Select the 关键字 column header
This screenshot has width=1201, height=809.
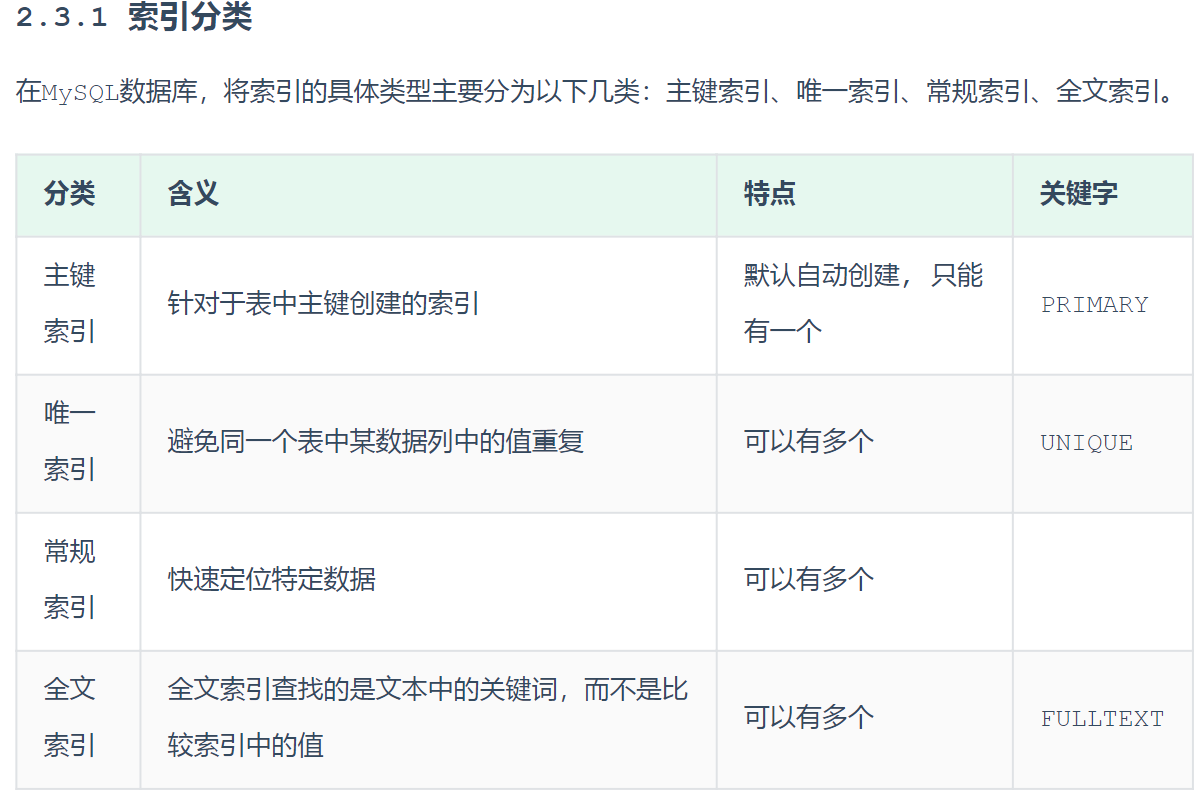point(1078,194)
